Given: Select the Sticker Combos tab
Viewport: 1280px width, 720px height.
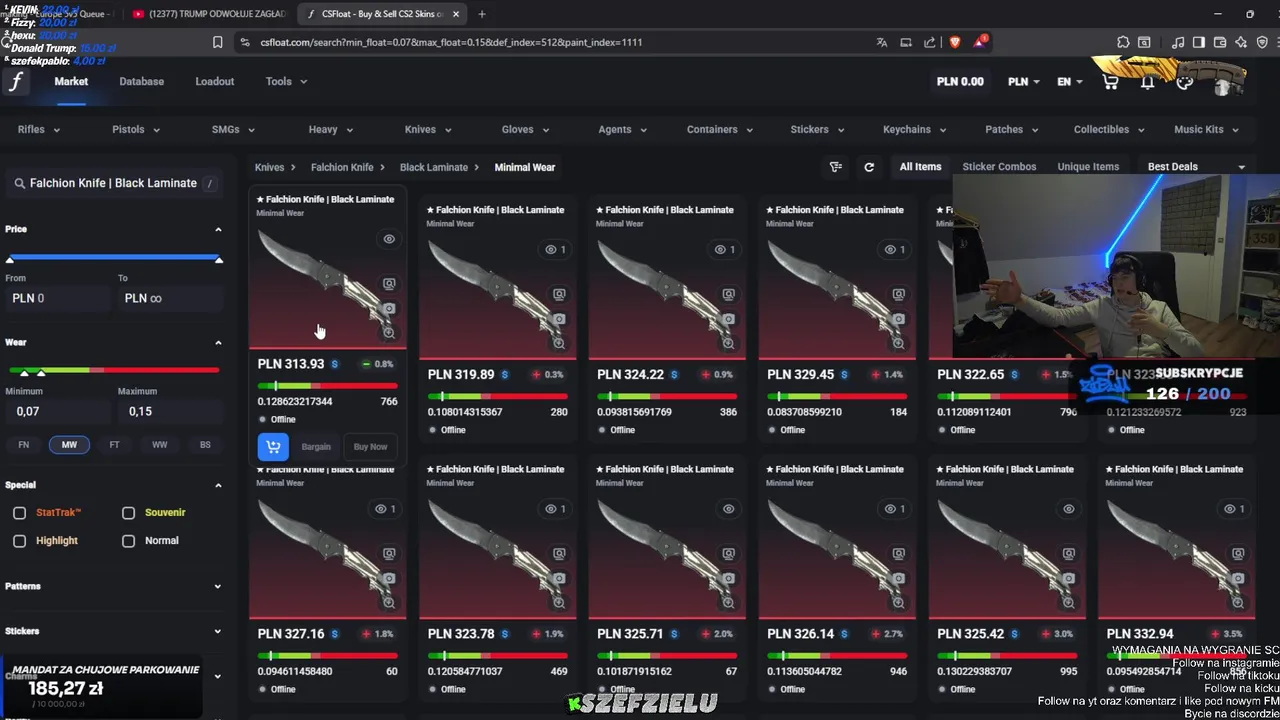Looking at the screenshot, I should click(999, 167).
